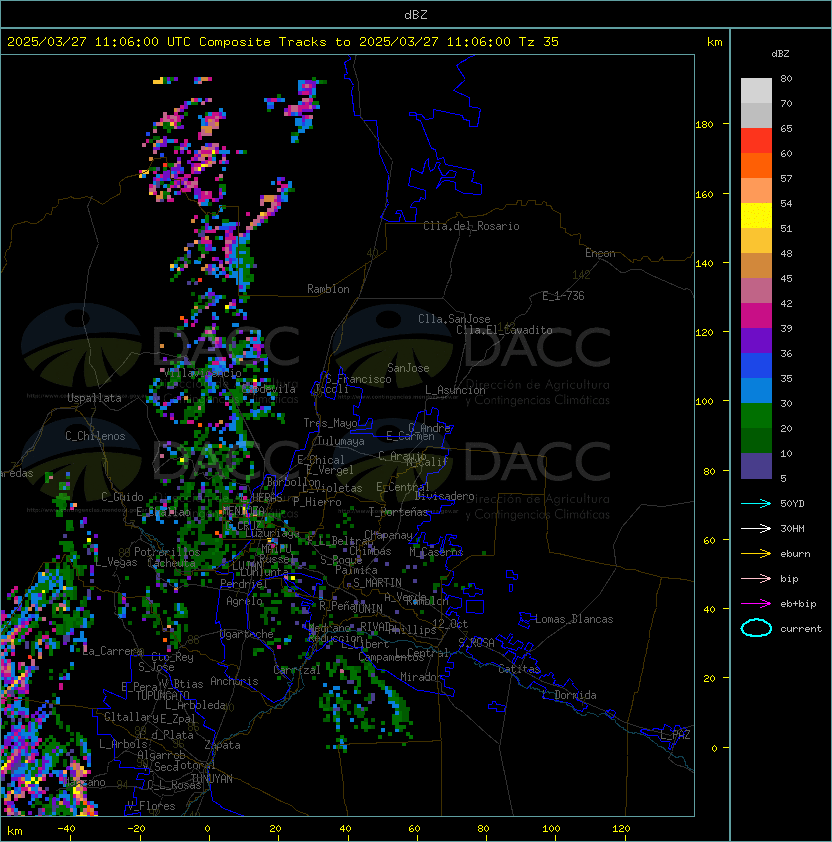Click the Ramblon place label
This screenshot has width=832, height=842.
(328, 289)
